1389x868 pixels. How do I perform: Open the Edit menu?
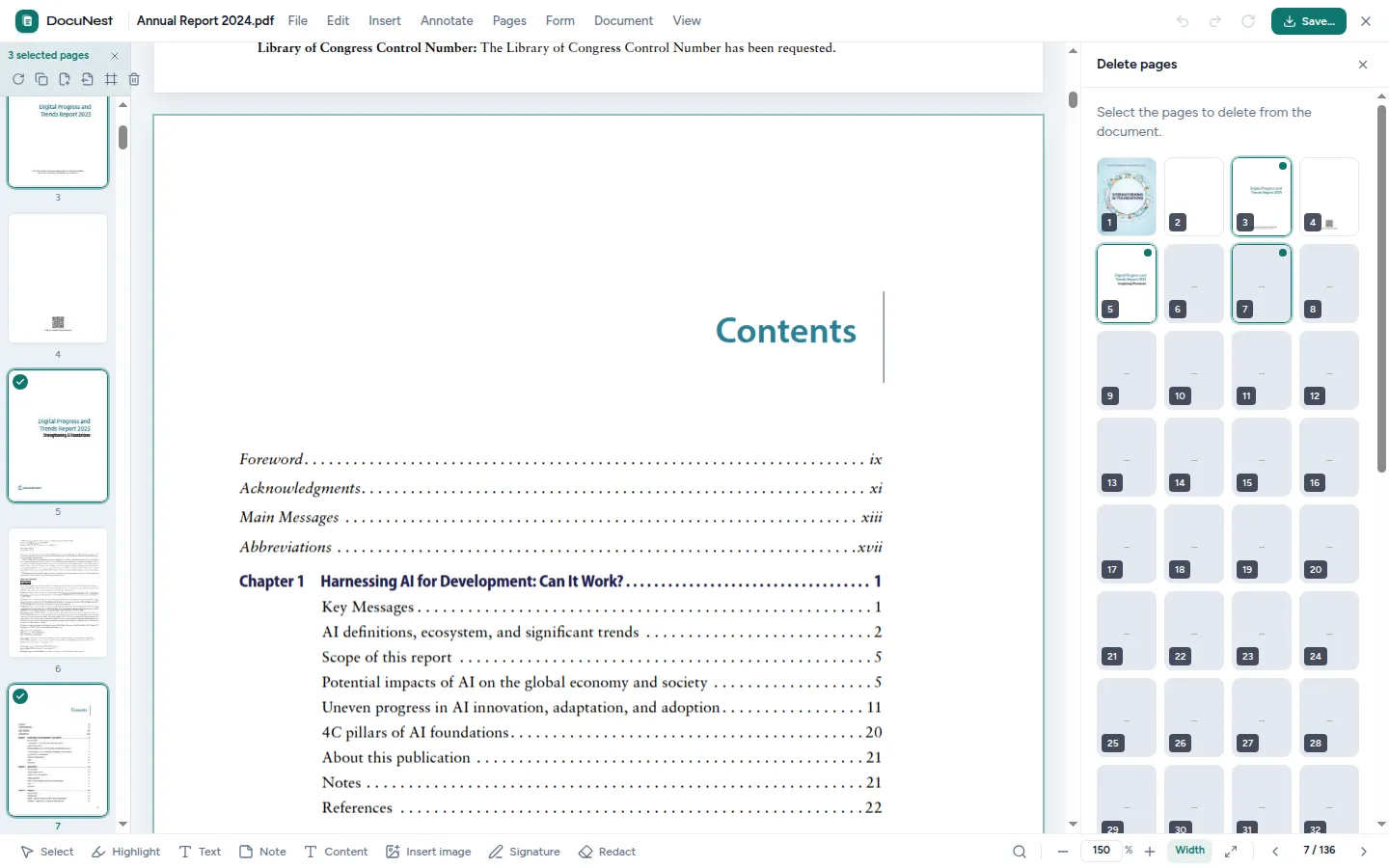click(x=338, y=21)
